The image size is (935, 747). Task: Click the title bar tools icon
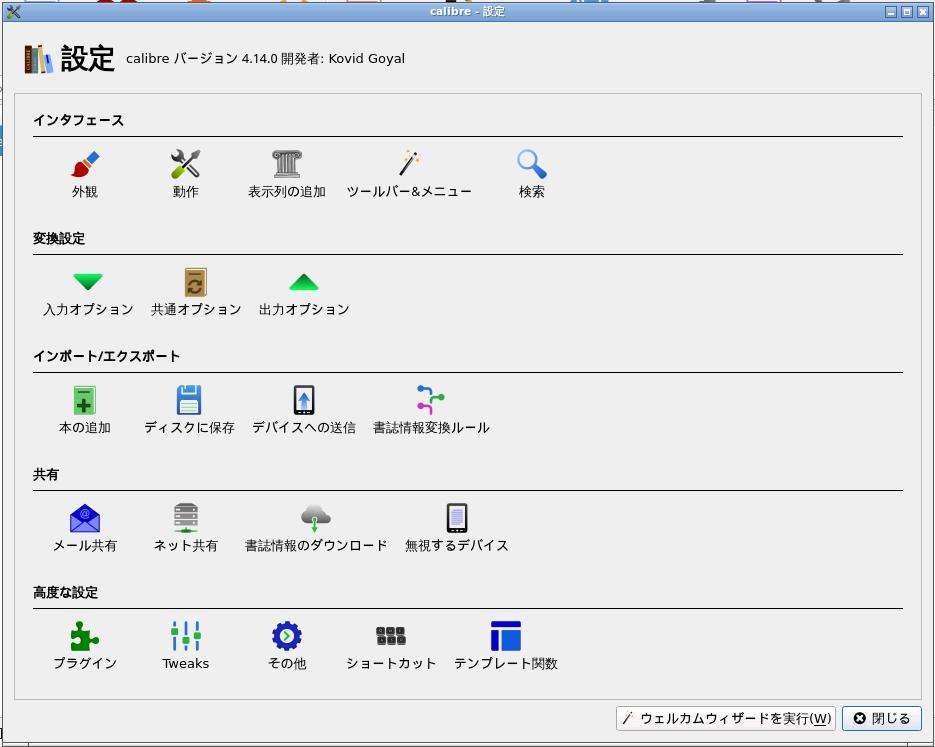click(x=14, y=12)
